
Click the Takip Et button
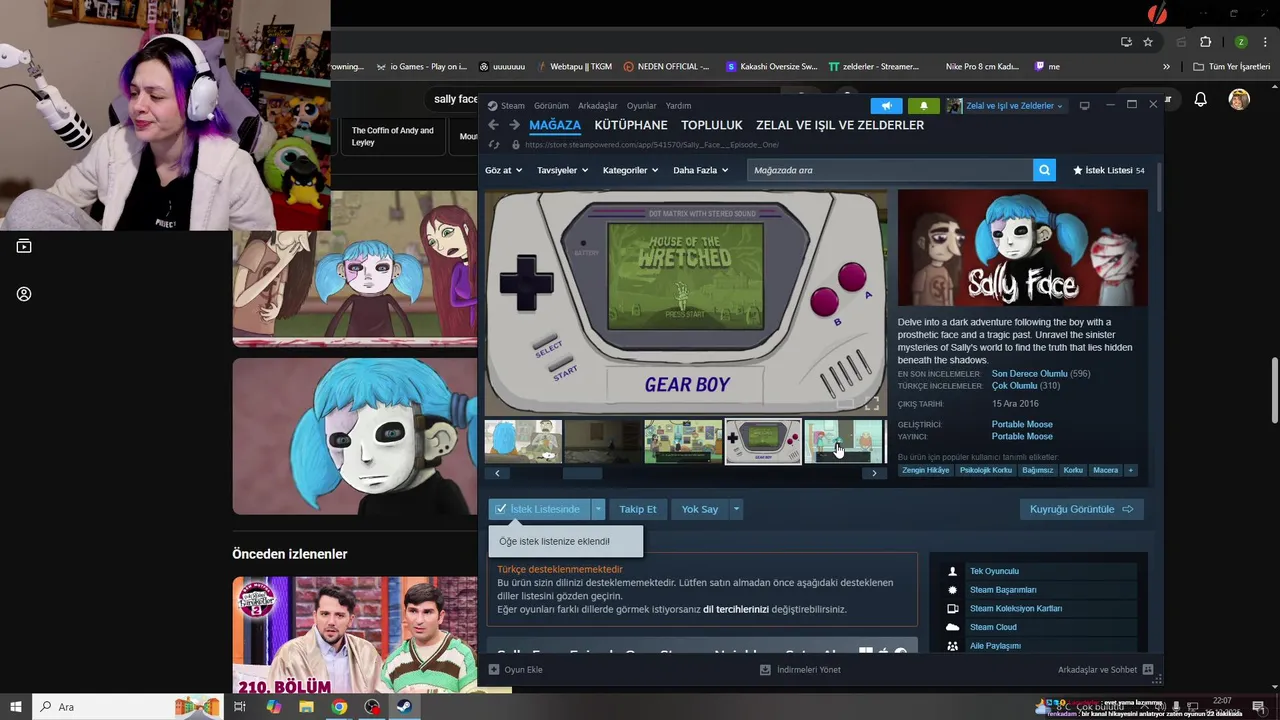tap(638, 509)
